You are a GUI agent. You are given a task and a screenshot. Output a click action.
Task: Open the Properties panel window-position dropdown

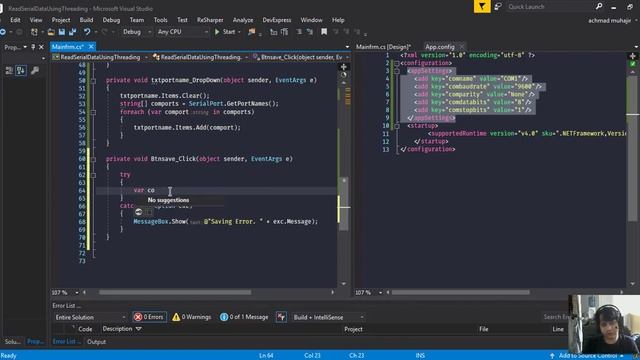[25, 47]
